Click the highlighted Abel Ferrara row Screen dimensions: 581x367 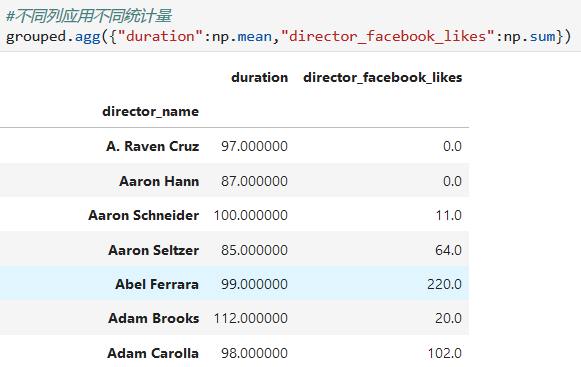click(234, 283)
